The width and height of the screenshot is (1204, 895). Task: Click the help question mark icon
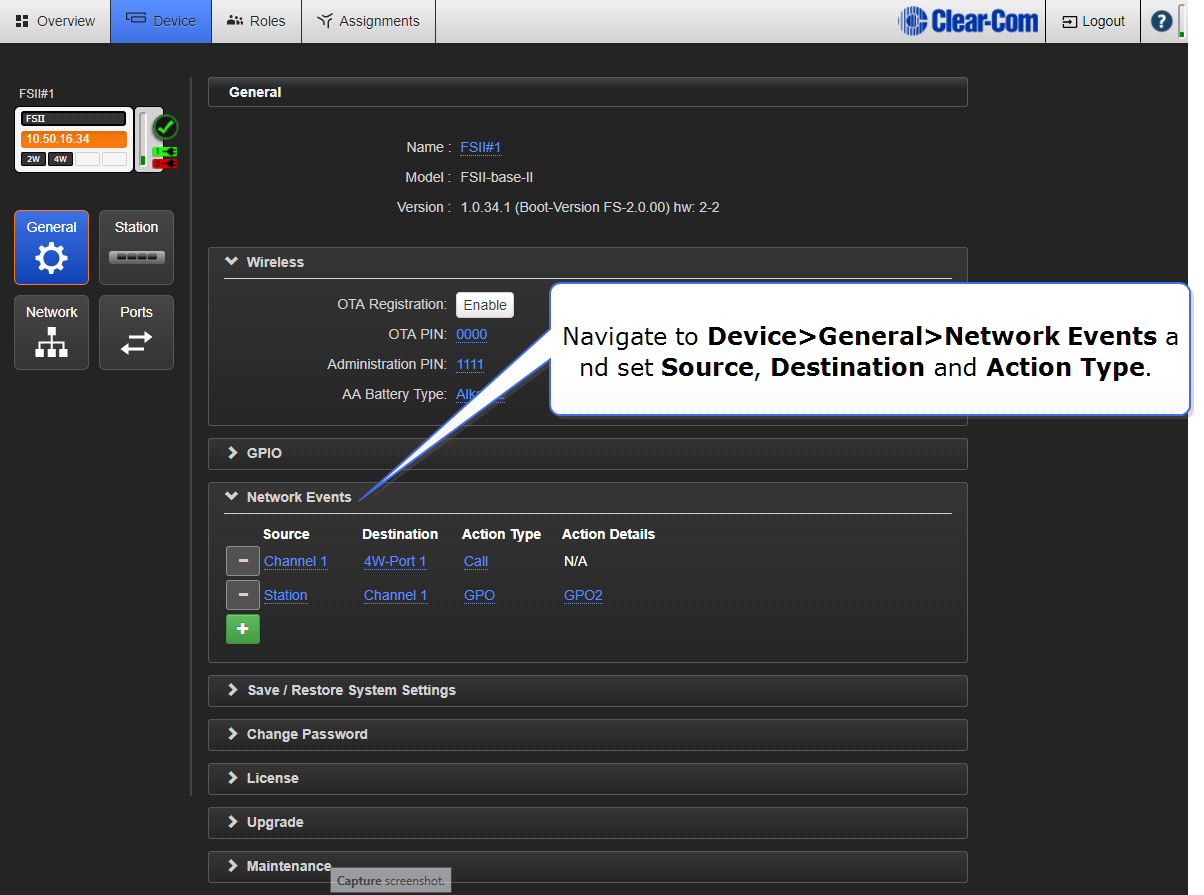pyautogui.click(x=1161, y=21)
